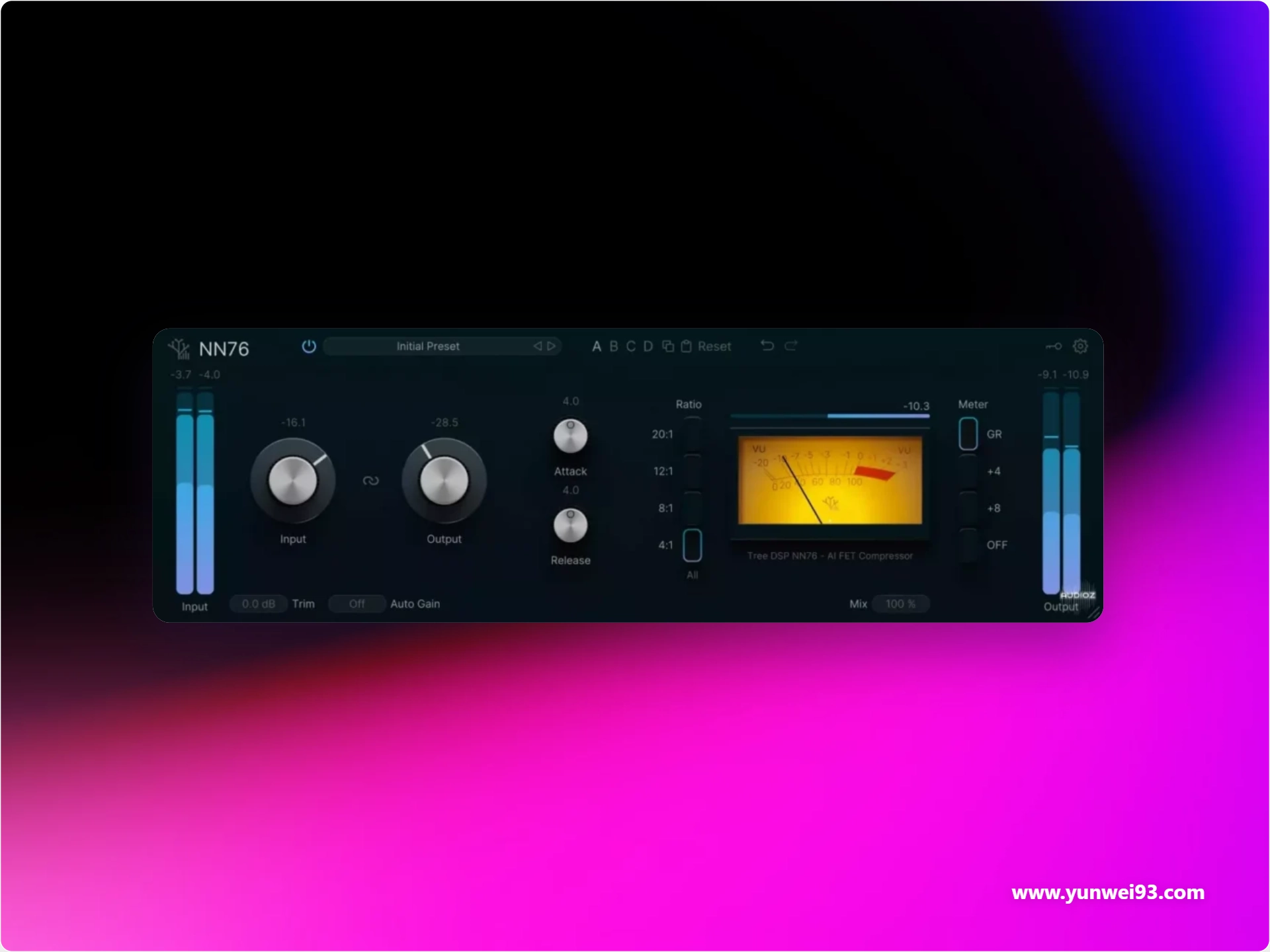The image size is (1270, 952).
Task: Click the window resize handle corner
Action: (1095, 614)
